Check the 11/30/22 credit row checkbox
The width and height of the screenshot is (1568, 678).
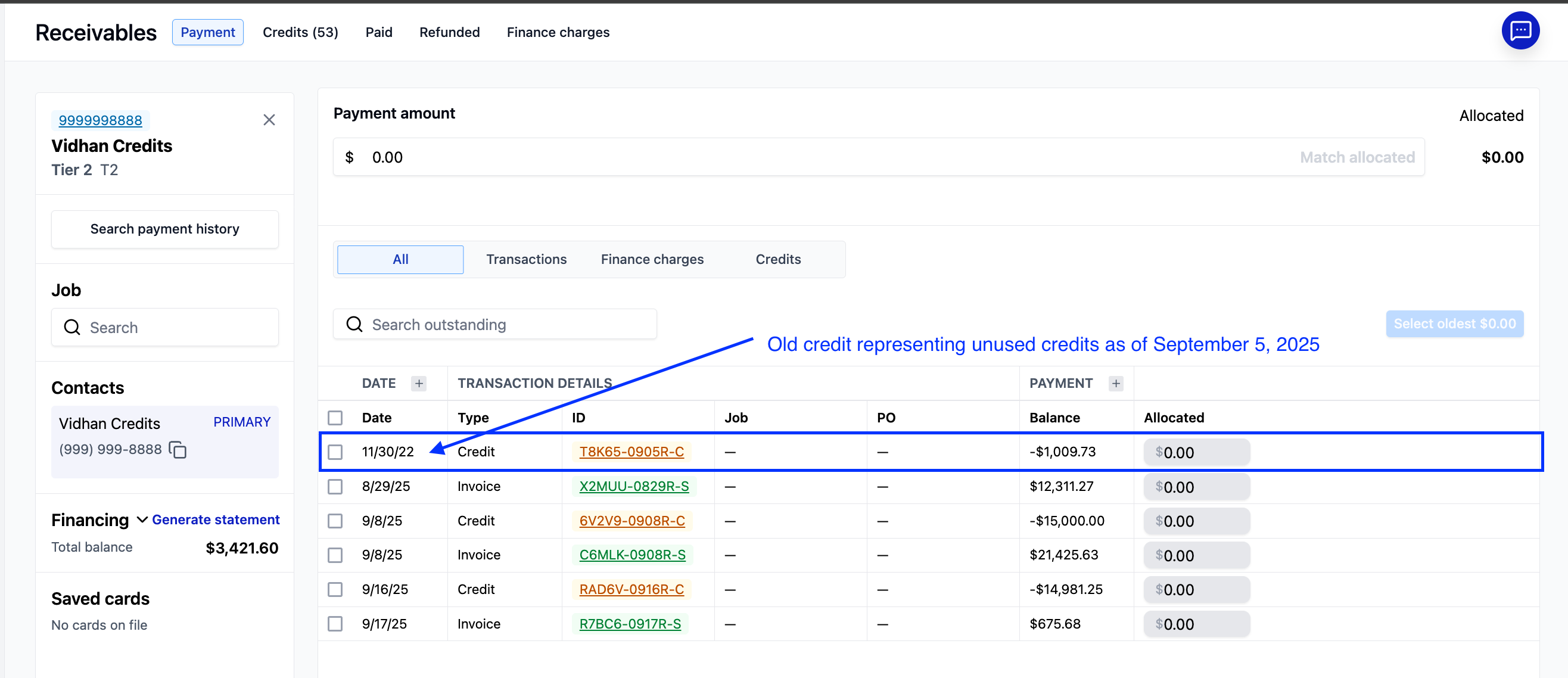(335, 452)
